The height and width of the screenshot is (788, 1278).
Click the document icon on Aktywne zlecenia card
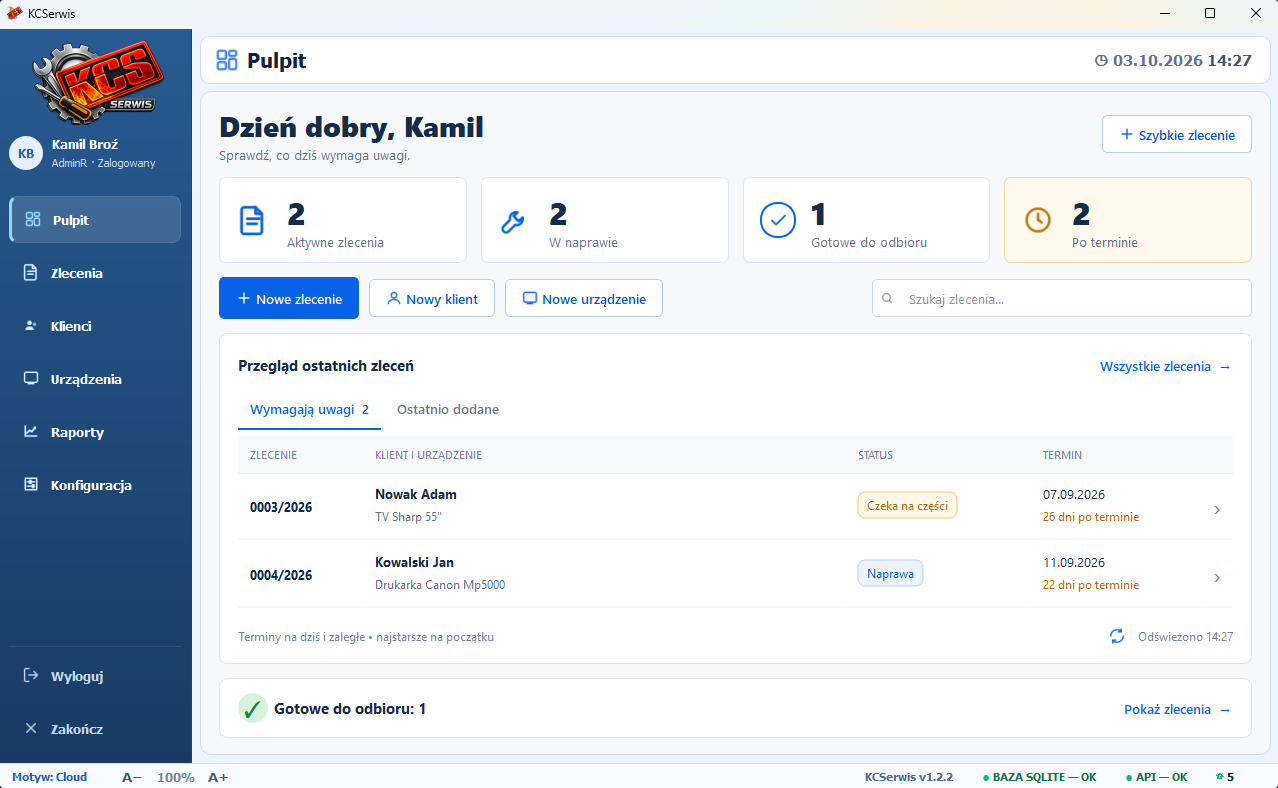tap(252, 220)
